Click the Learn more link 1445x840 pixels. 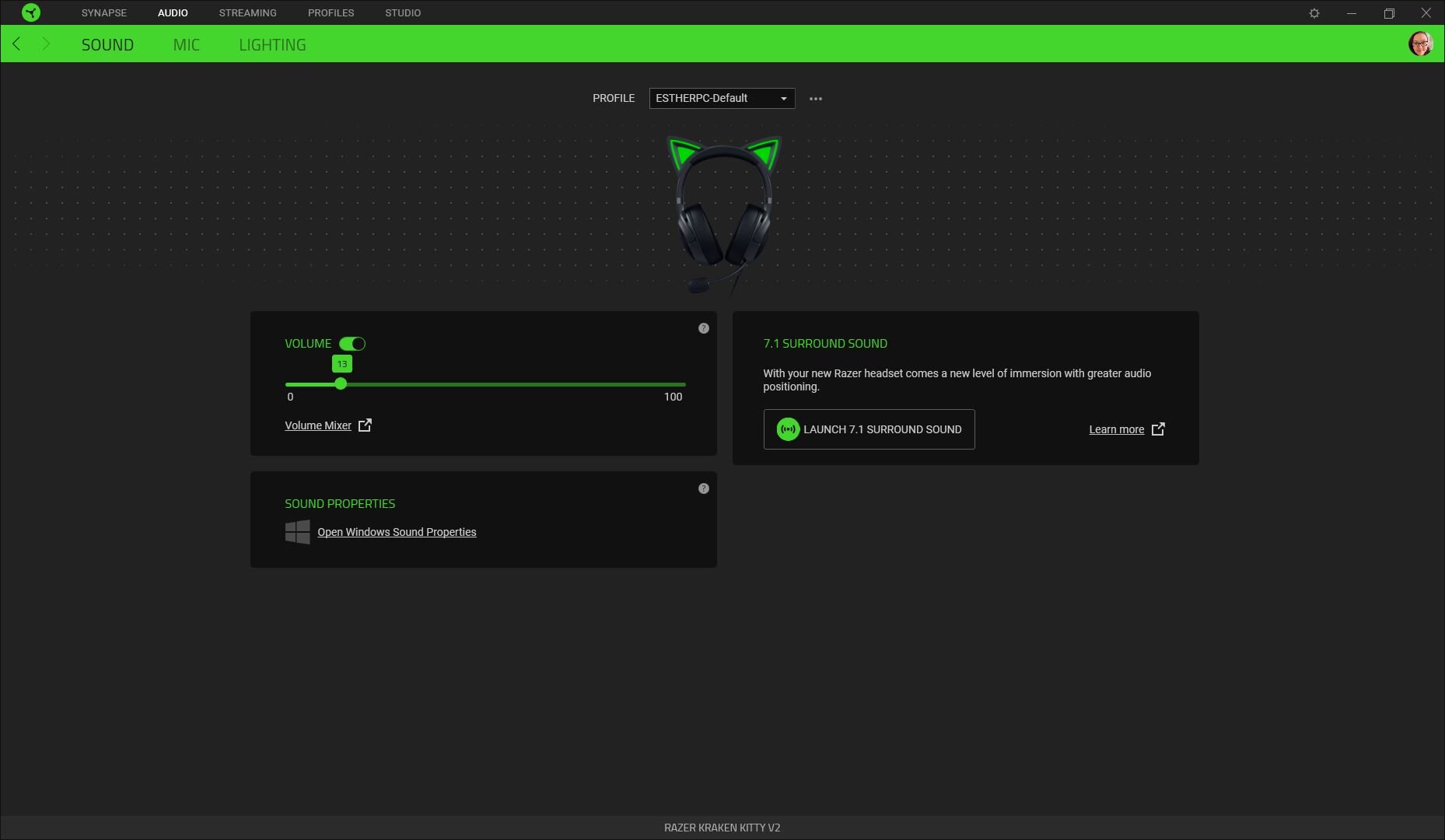click(1116, 429)
